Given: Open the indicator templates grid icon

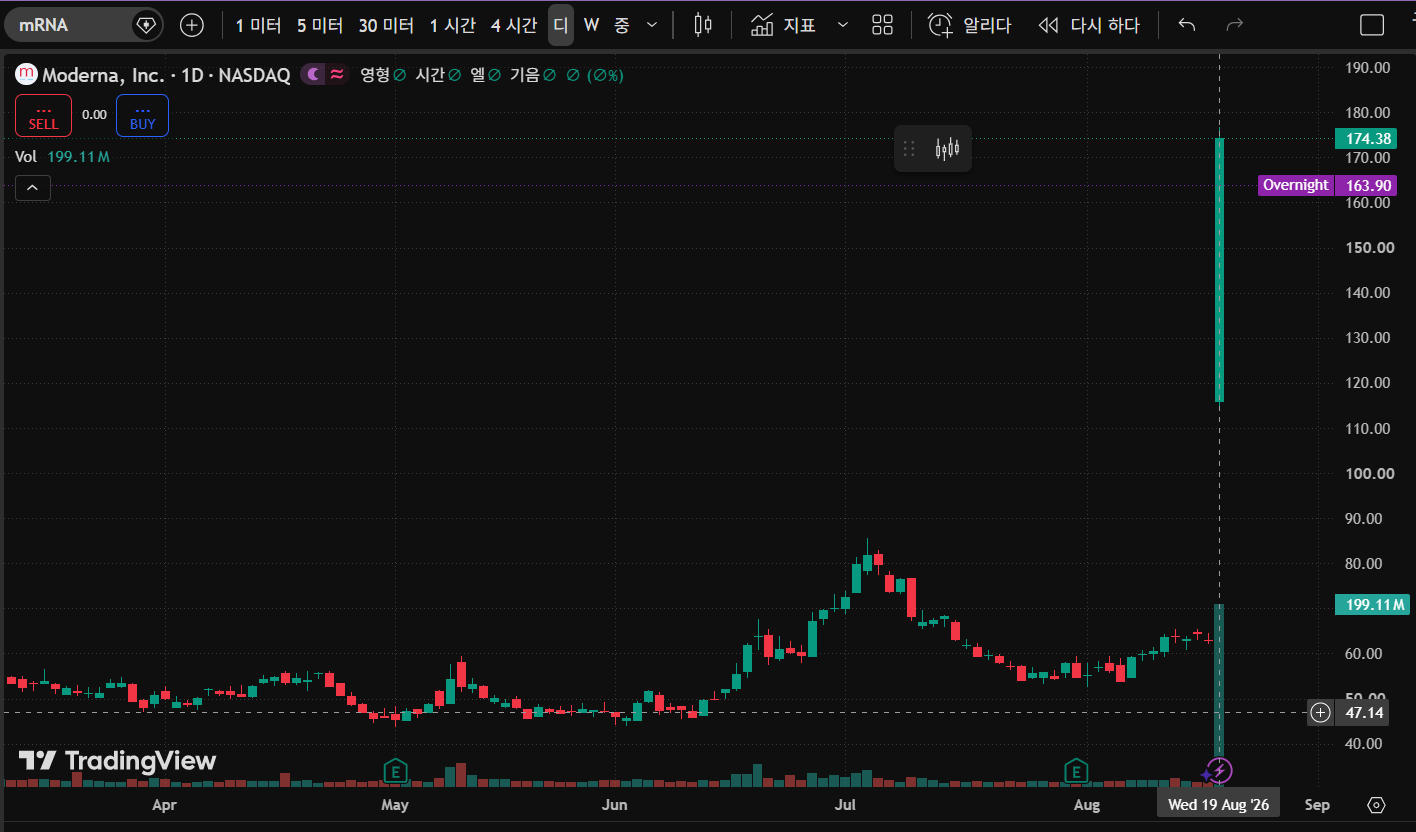Looking at the screenshot, I should tap(882, 25).
